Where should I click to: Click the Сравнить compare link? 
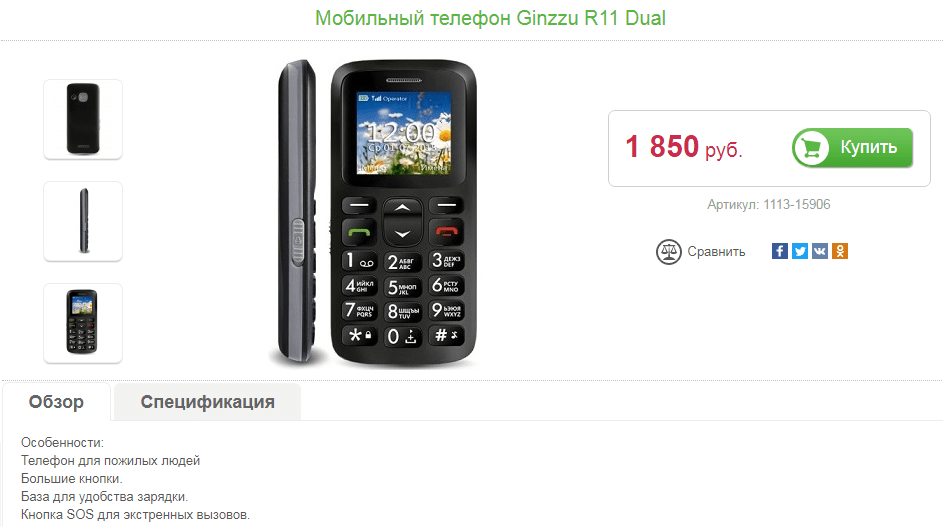(716, 252)
